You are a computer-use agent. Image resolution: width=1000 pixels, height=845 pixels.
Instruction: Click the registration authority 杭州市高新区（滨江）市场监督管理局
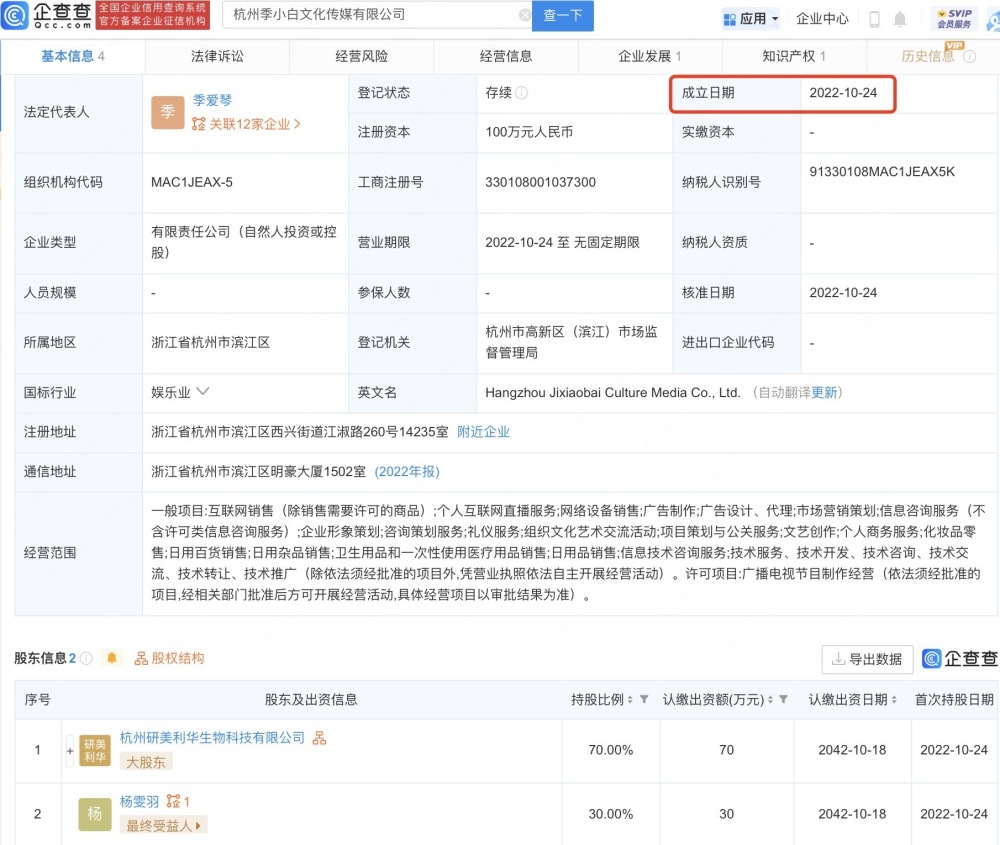click(x=571, y=342)
